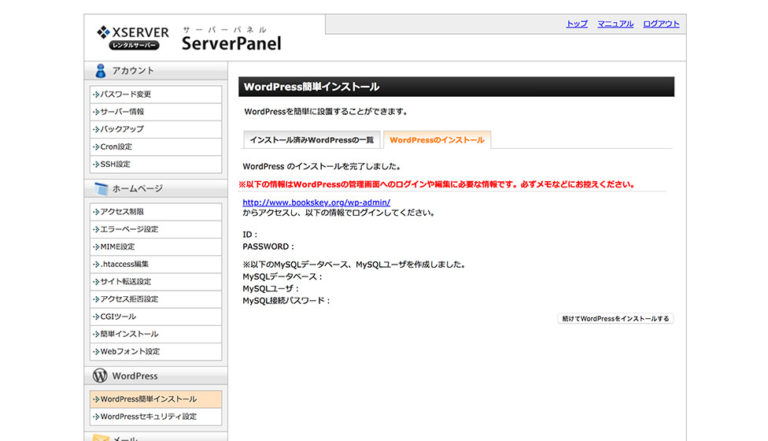Open .htaccess編集 in the sidebar
The width and height of the screenshot is (768, 441).
tap(156, 264)
